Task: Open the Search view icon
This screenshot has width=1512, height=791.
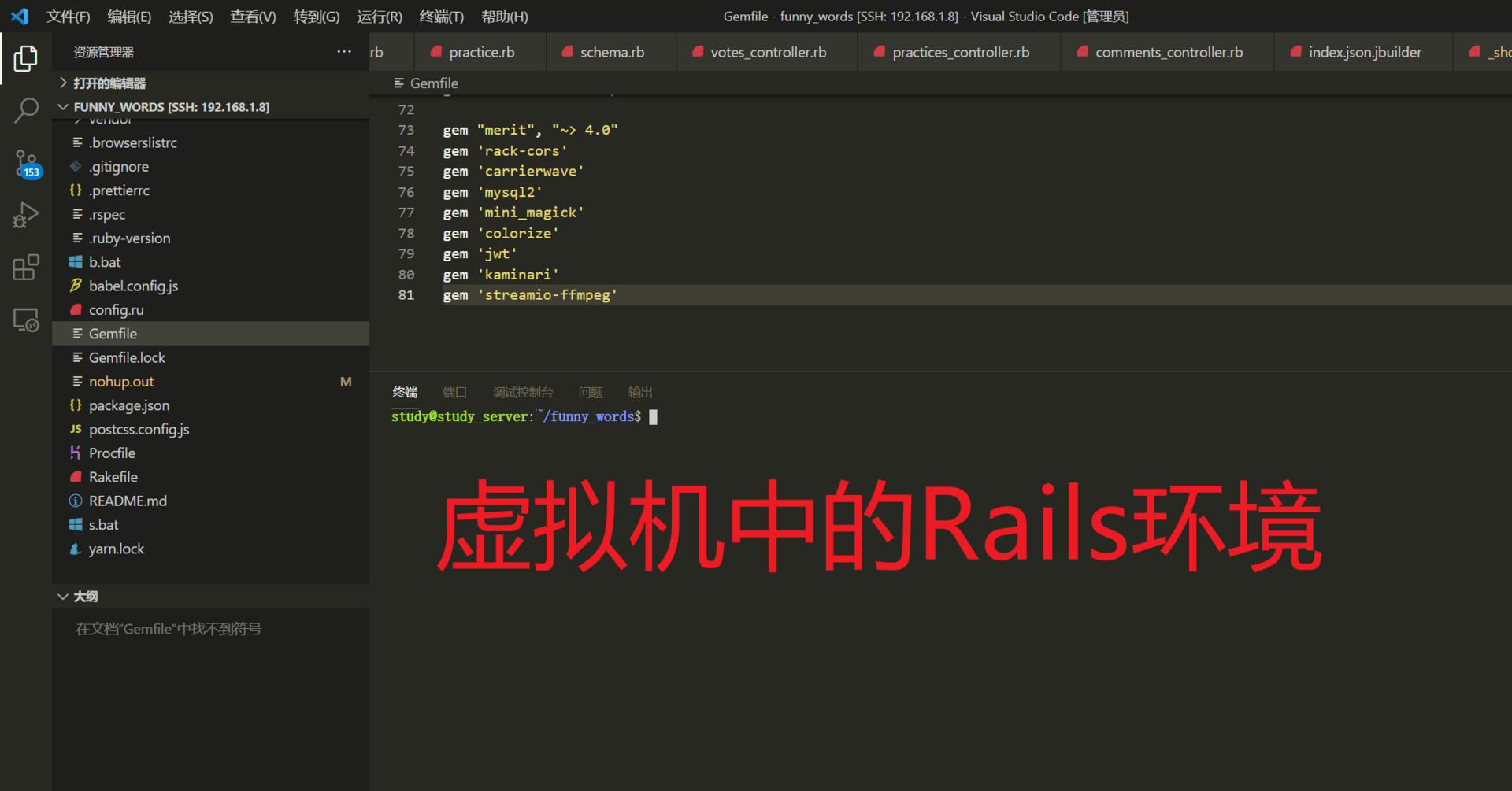Action: point(25,110)
